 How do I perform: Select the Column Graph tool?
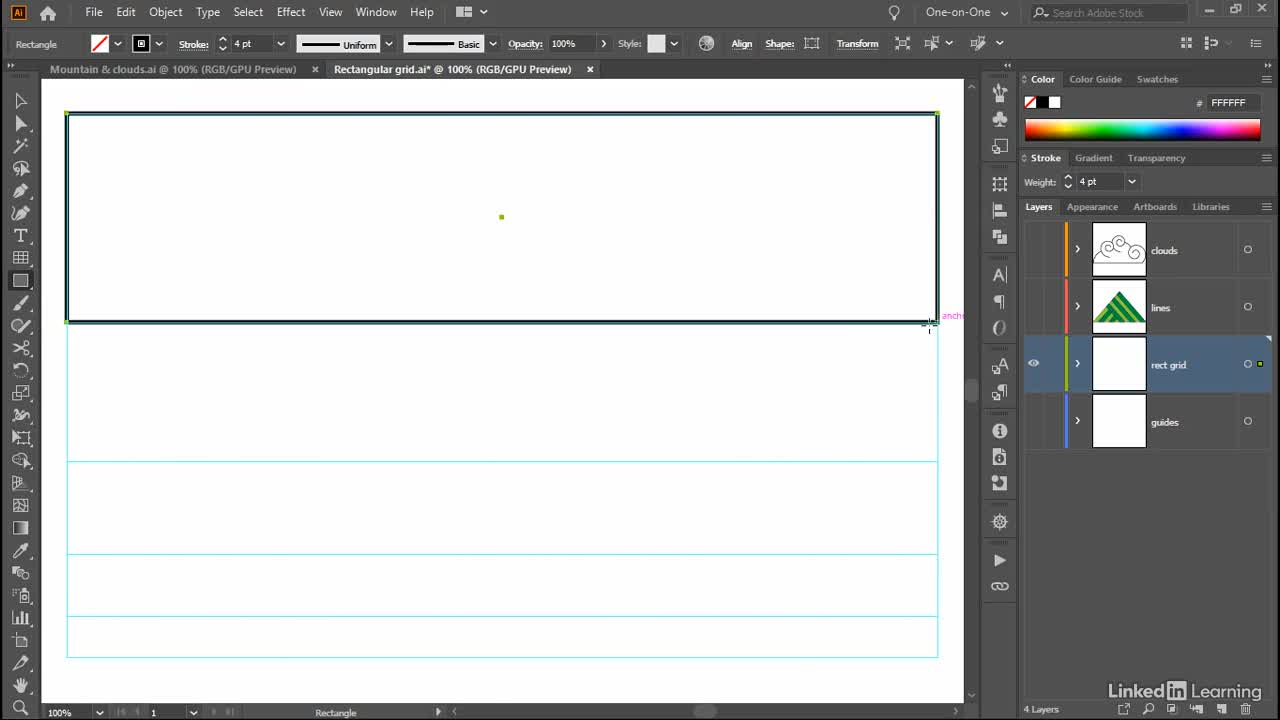click(x=20, y=618)
